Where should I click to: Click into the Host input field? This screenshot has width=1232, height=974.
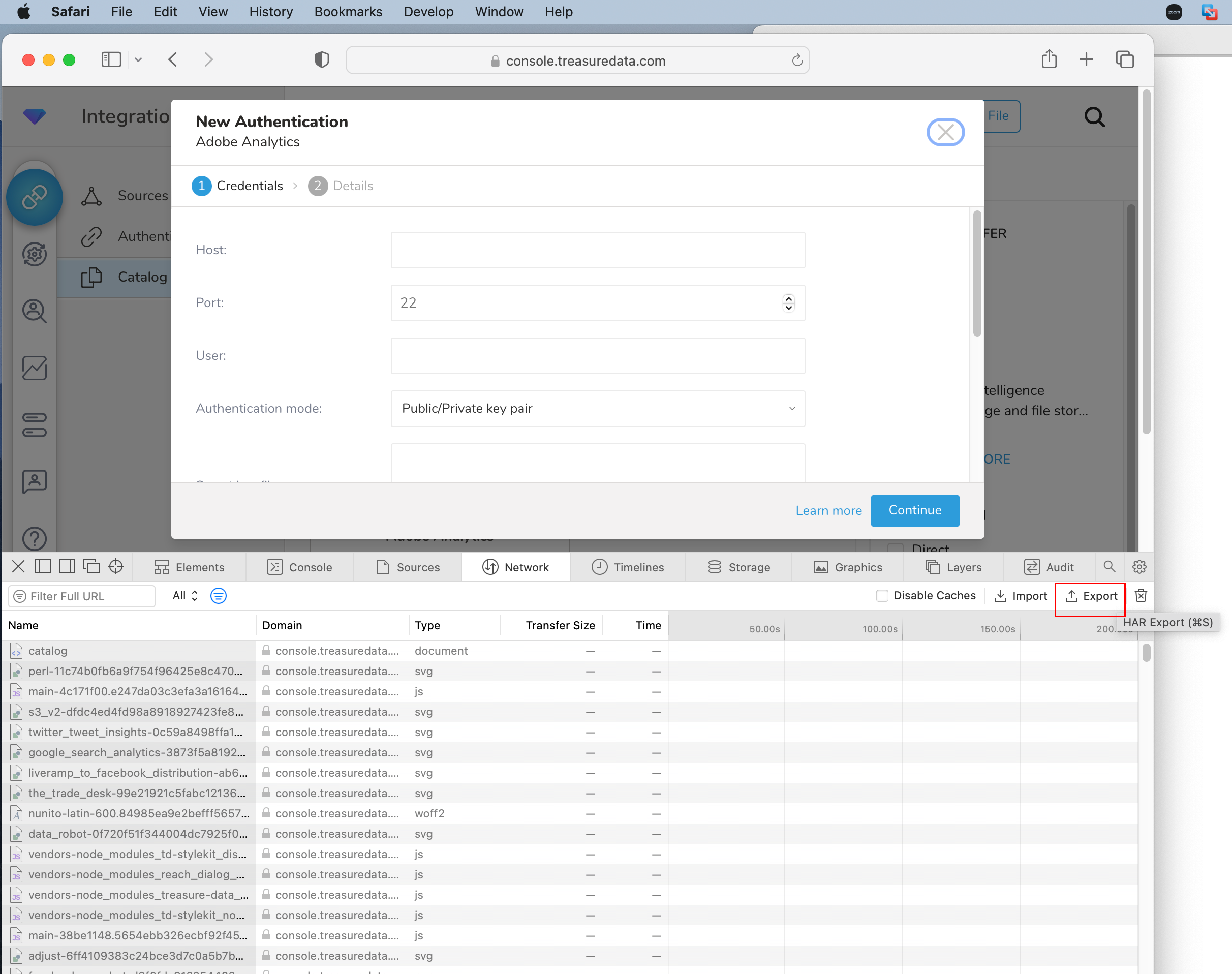[x=598, y=250]
